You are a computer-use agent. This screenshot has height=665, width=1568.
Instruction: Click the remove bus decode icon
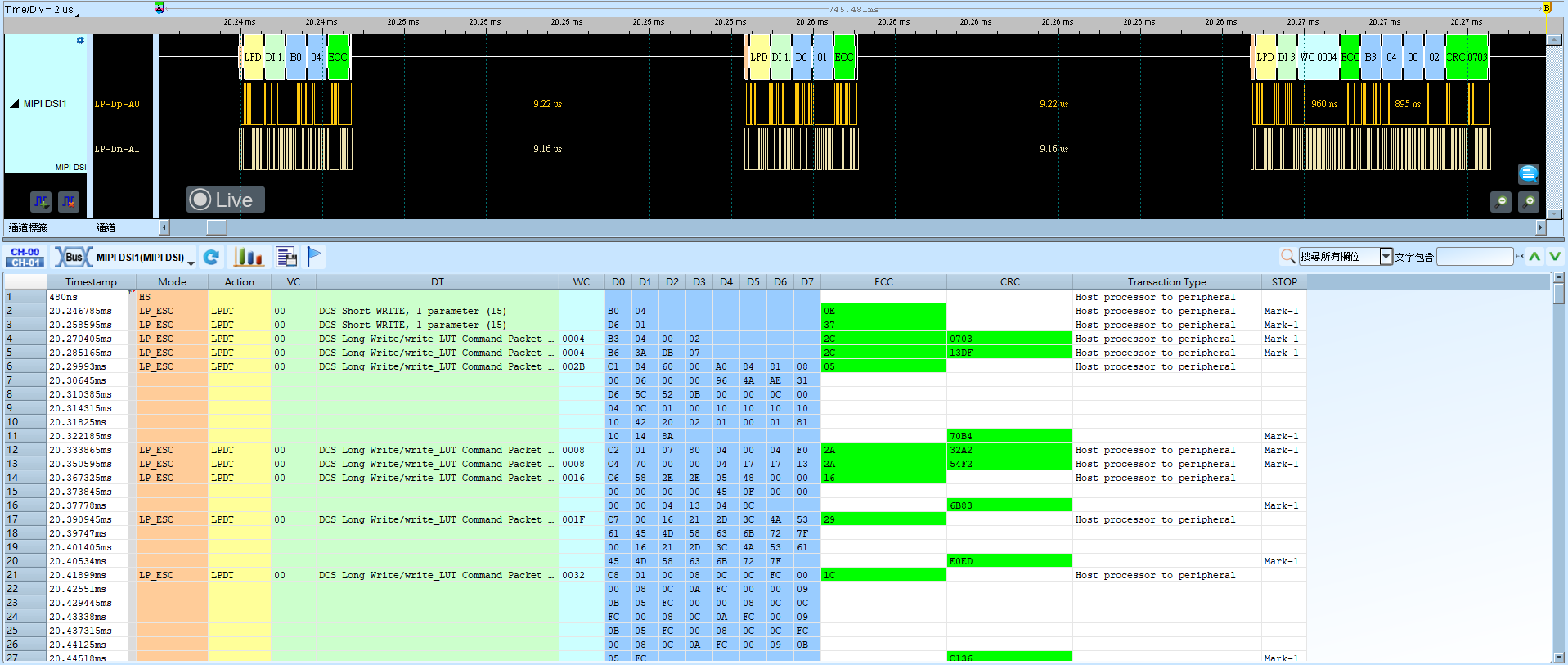69,200
